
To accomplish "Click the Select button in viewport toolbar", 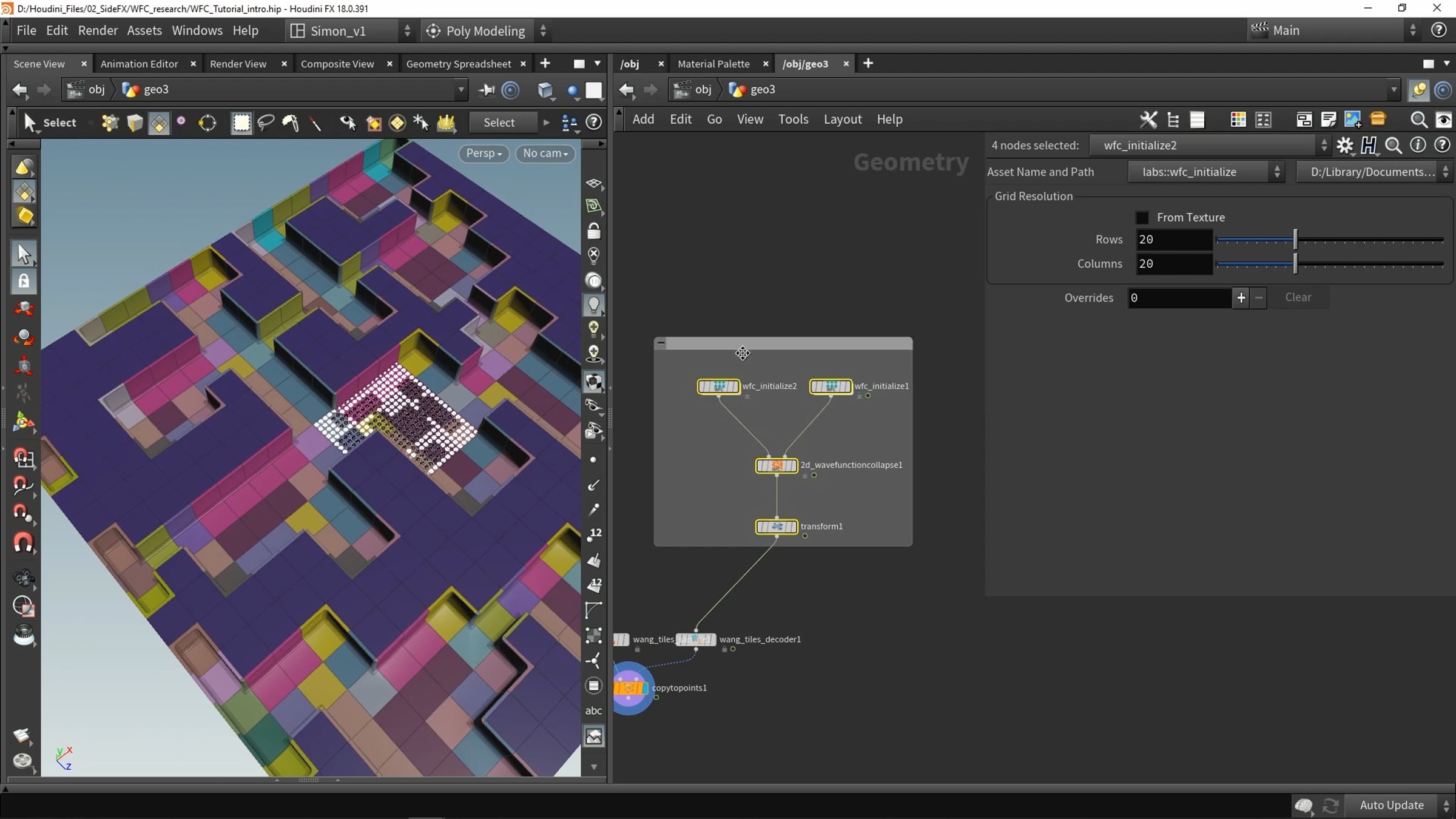I will click(499, 123).
